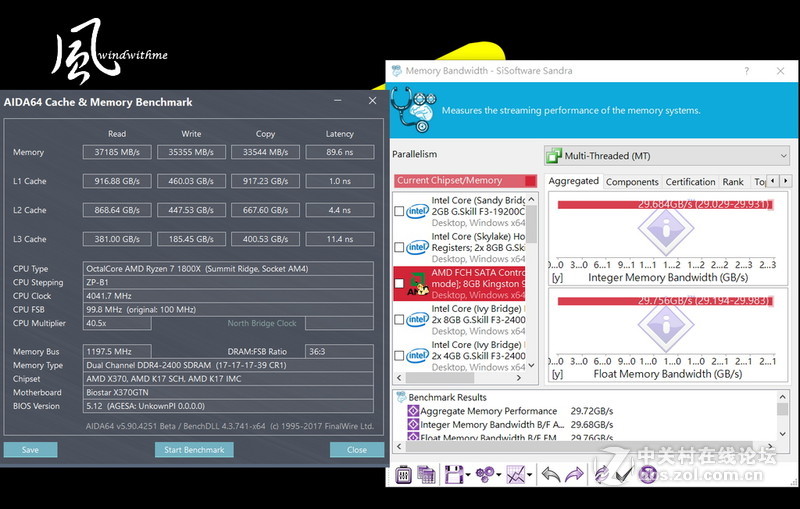Click the CPU Type field in AIDA64
Viewport: 800px width, 509px height.
point(228,269)
